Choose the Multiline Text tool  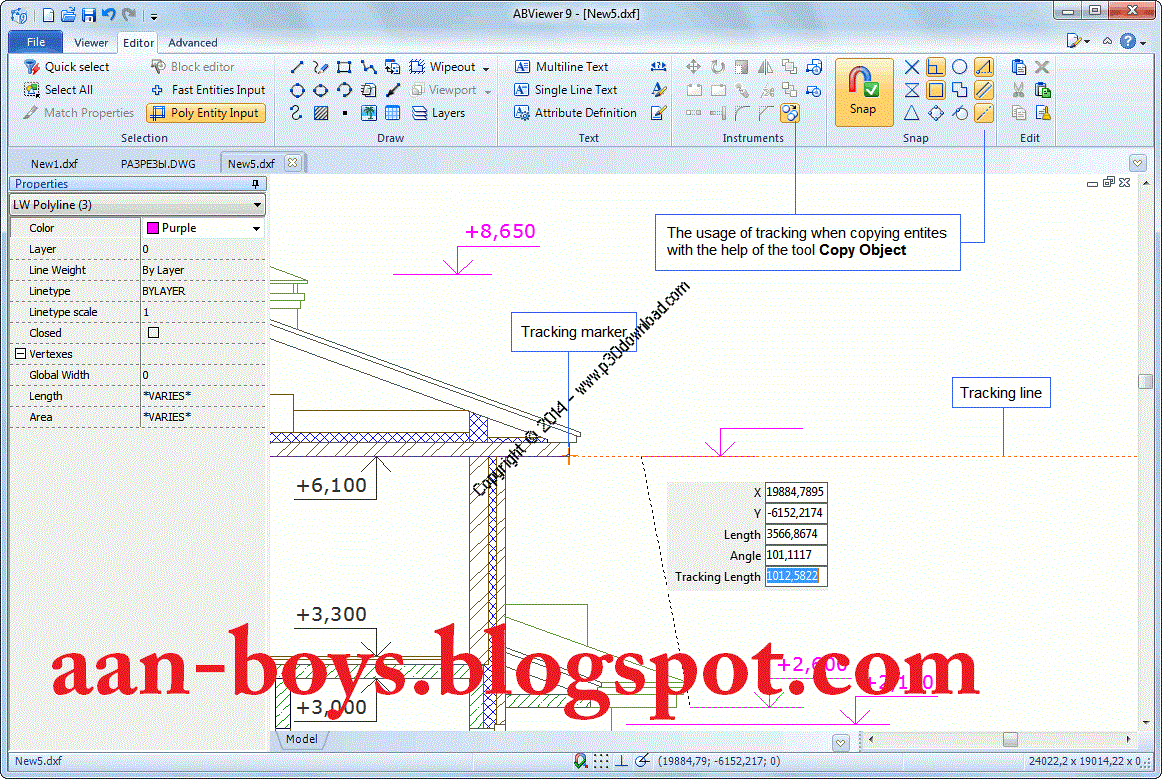562,67
